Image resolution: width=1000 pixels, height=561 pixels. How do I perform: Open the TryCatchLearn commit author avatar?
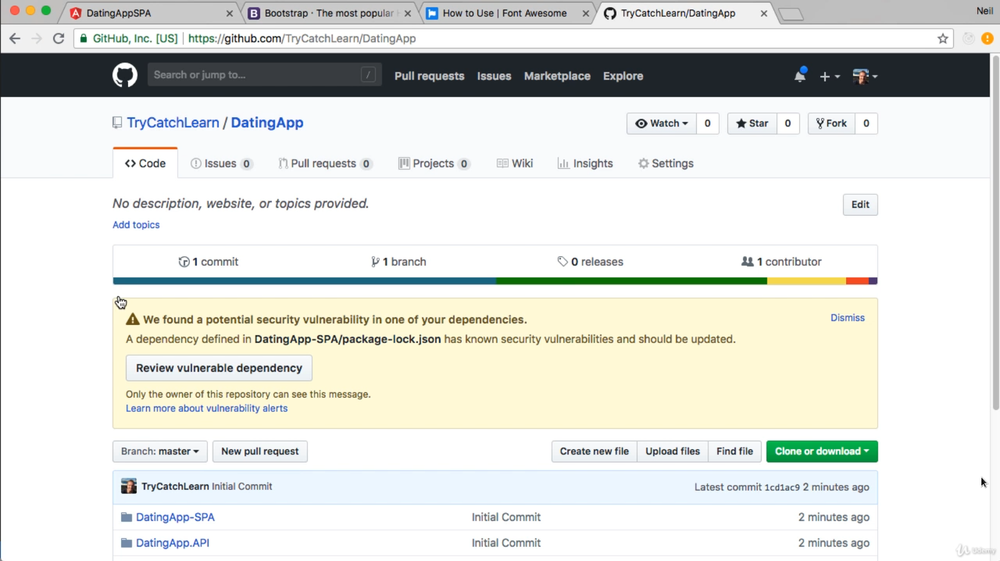pos(128,486)
